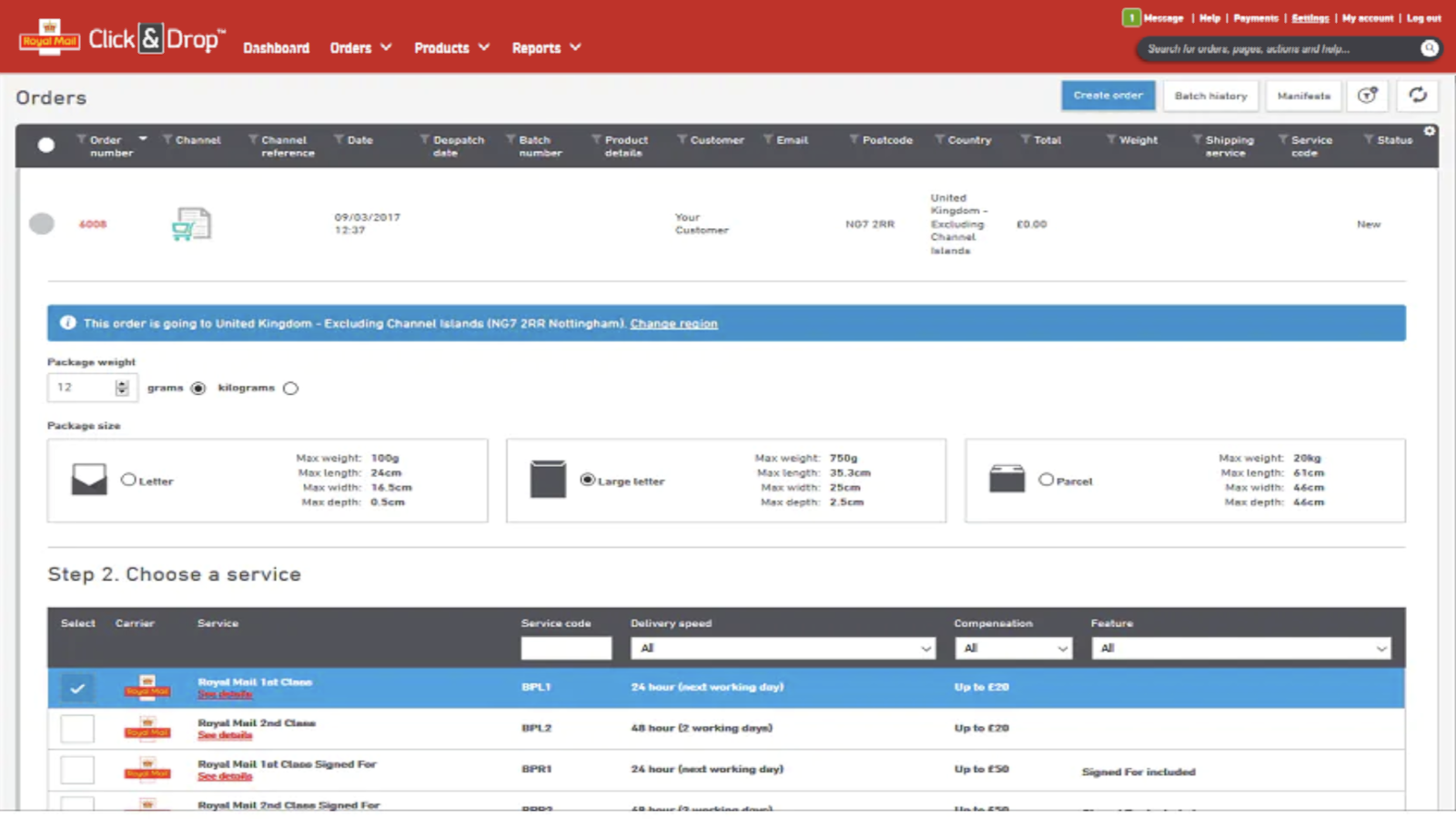
Task: Open the Feature filter dropdown
Action: pos(1241,648)
